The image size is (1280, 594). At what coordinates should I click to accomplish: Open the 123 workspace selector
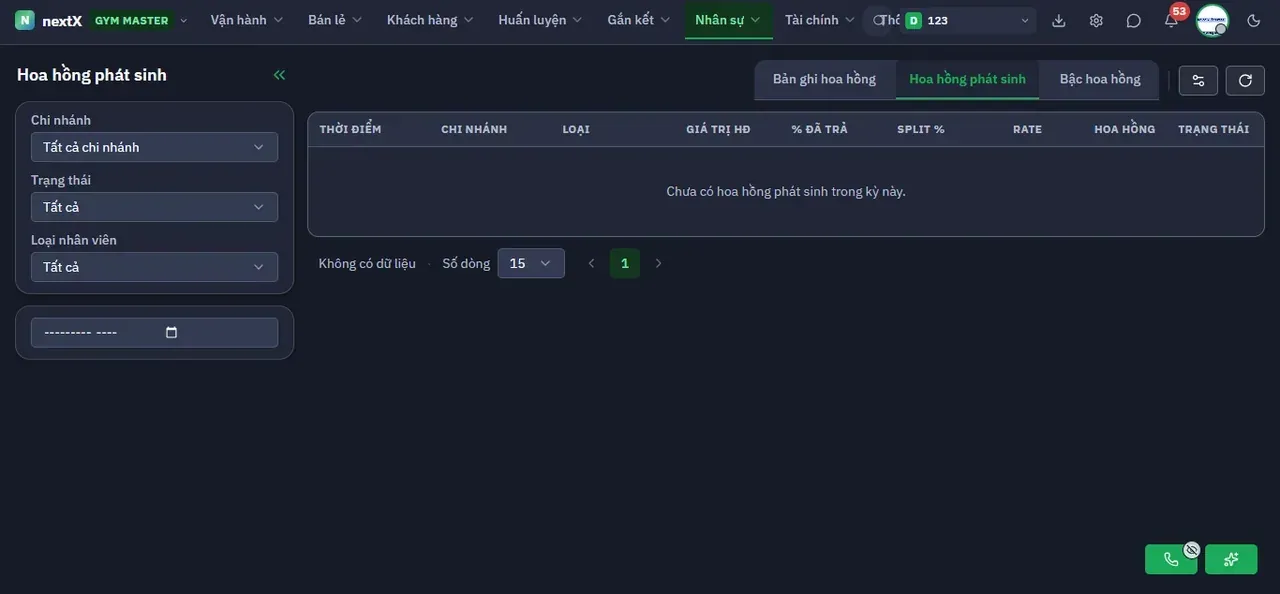967,20
